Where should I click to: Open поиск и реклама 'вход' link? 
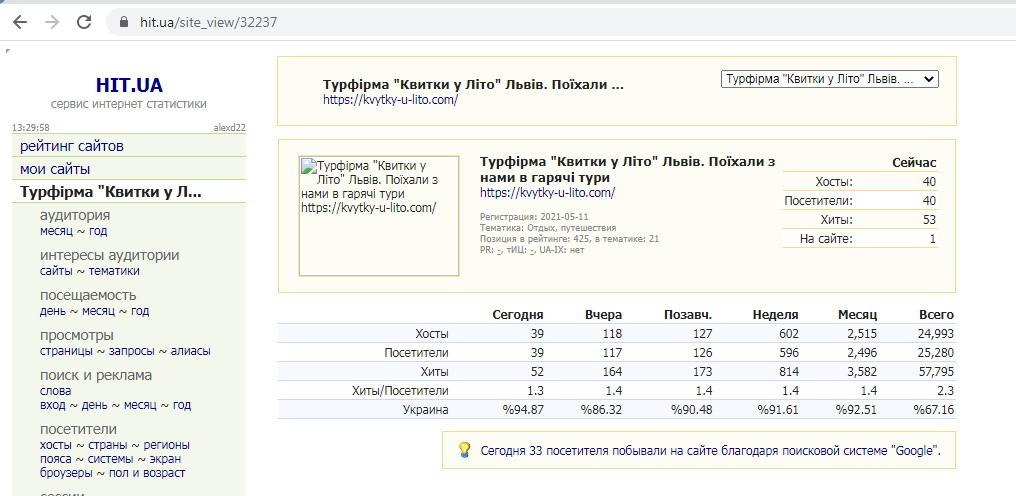pos(53,405)
